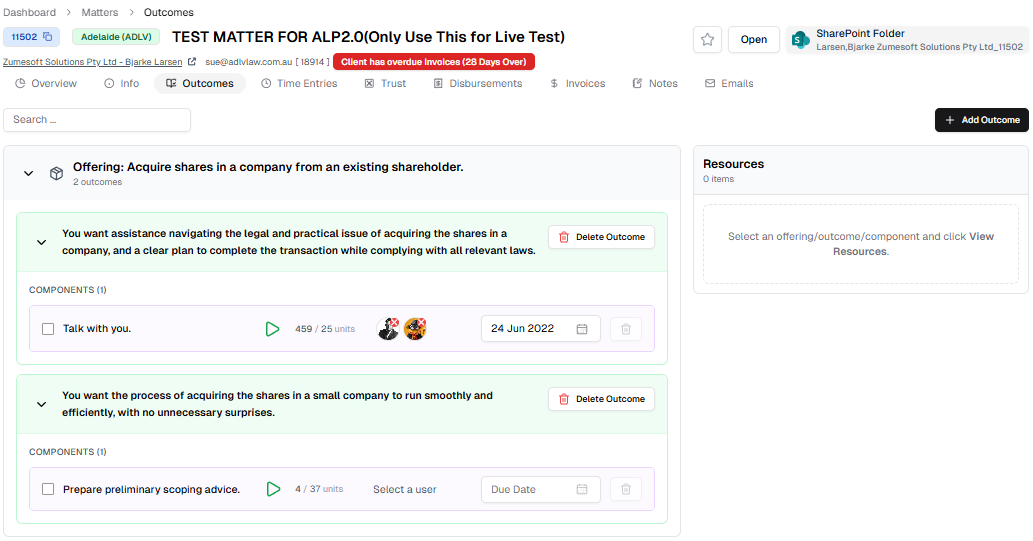Screen dimensions: 1033x541
Task: View the Invoices tab
Action: click(578, 84)
